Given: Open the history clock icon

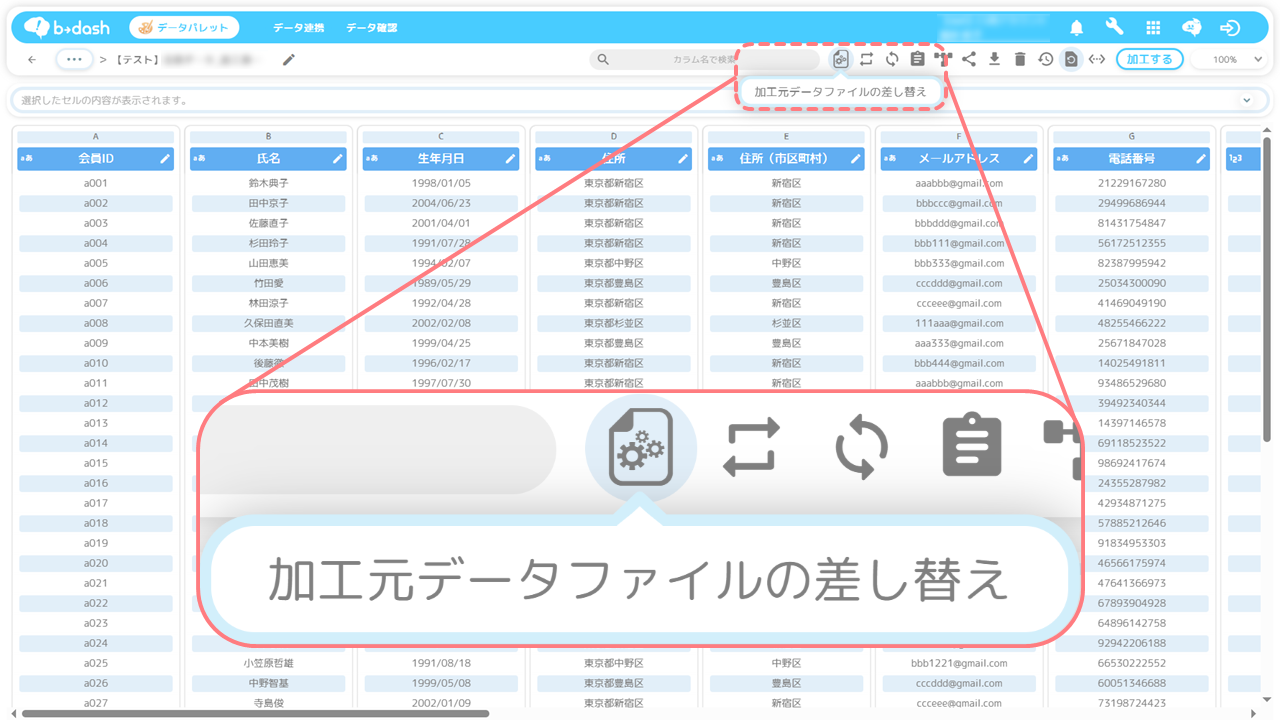Looking at the screenshot, I should tap(1045, 59).
